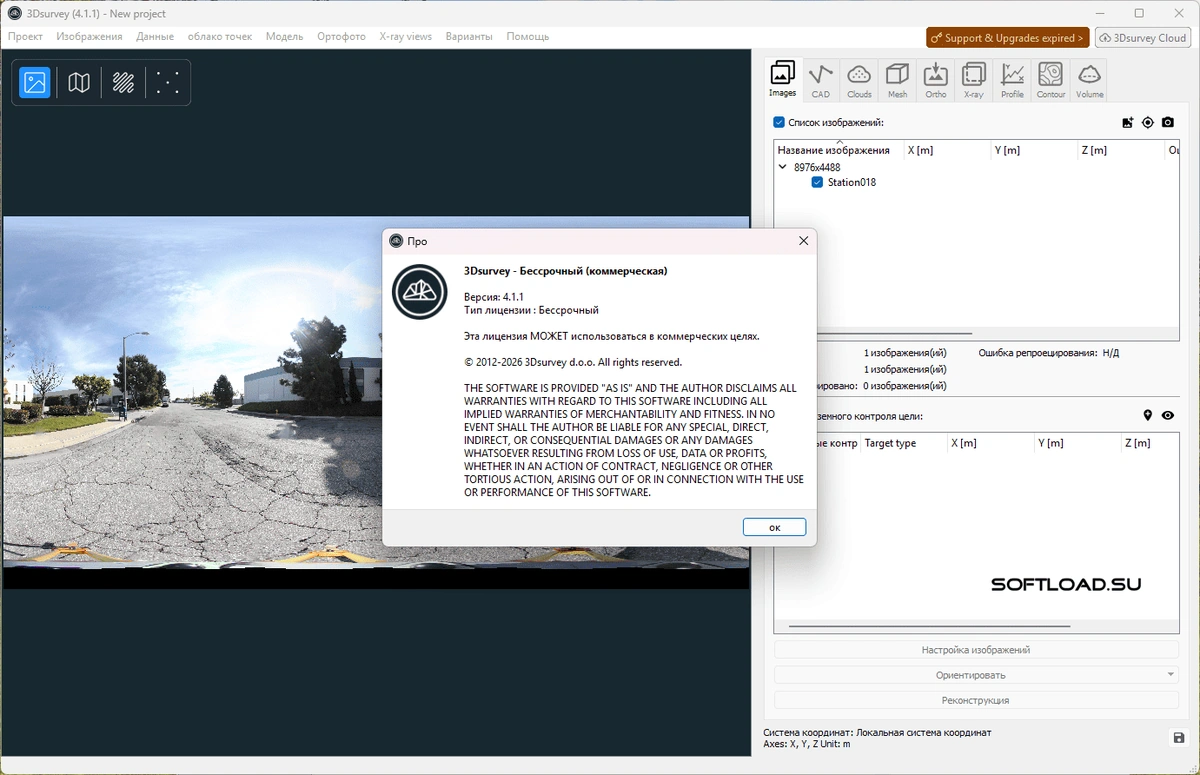Viewport: 1200px width, 775px height.
Task: Open the CAD panel tab
Action: [x=821, y=80]
